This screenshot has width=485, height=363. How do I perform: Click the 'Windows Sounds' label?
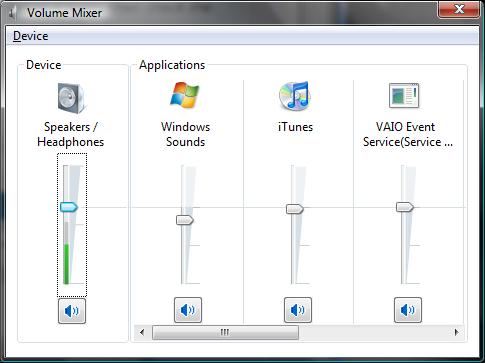185,134
